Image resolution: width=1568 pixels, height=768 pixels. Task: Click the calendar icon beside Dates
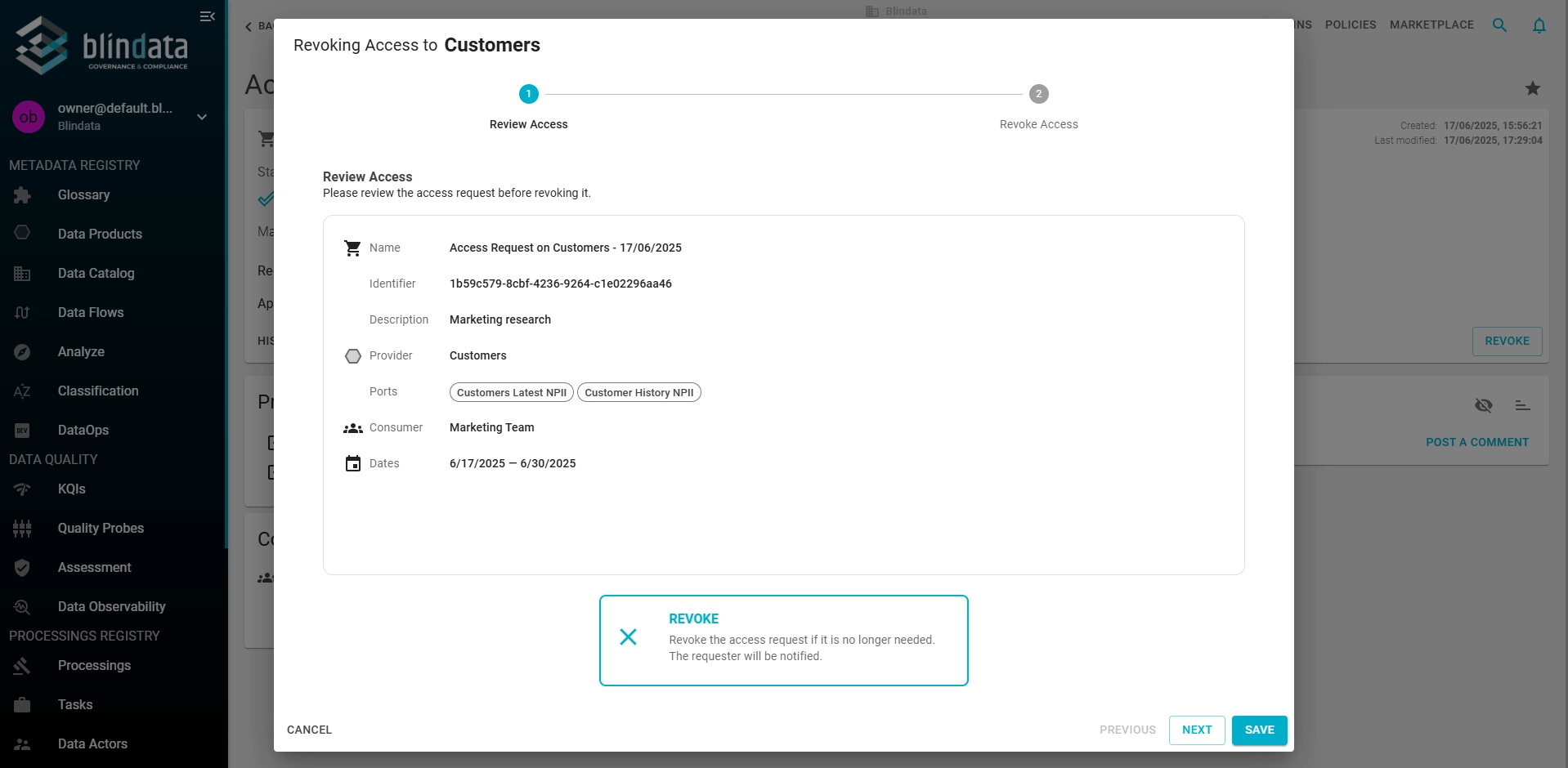(352, 464)
